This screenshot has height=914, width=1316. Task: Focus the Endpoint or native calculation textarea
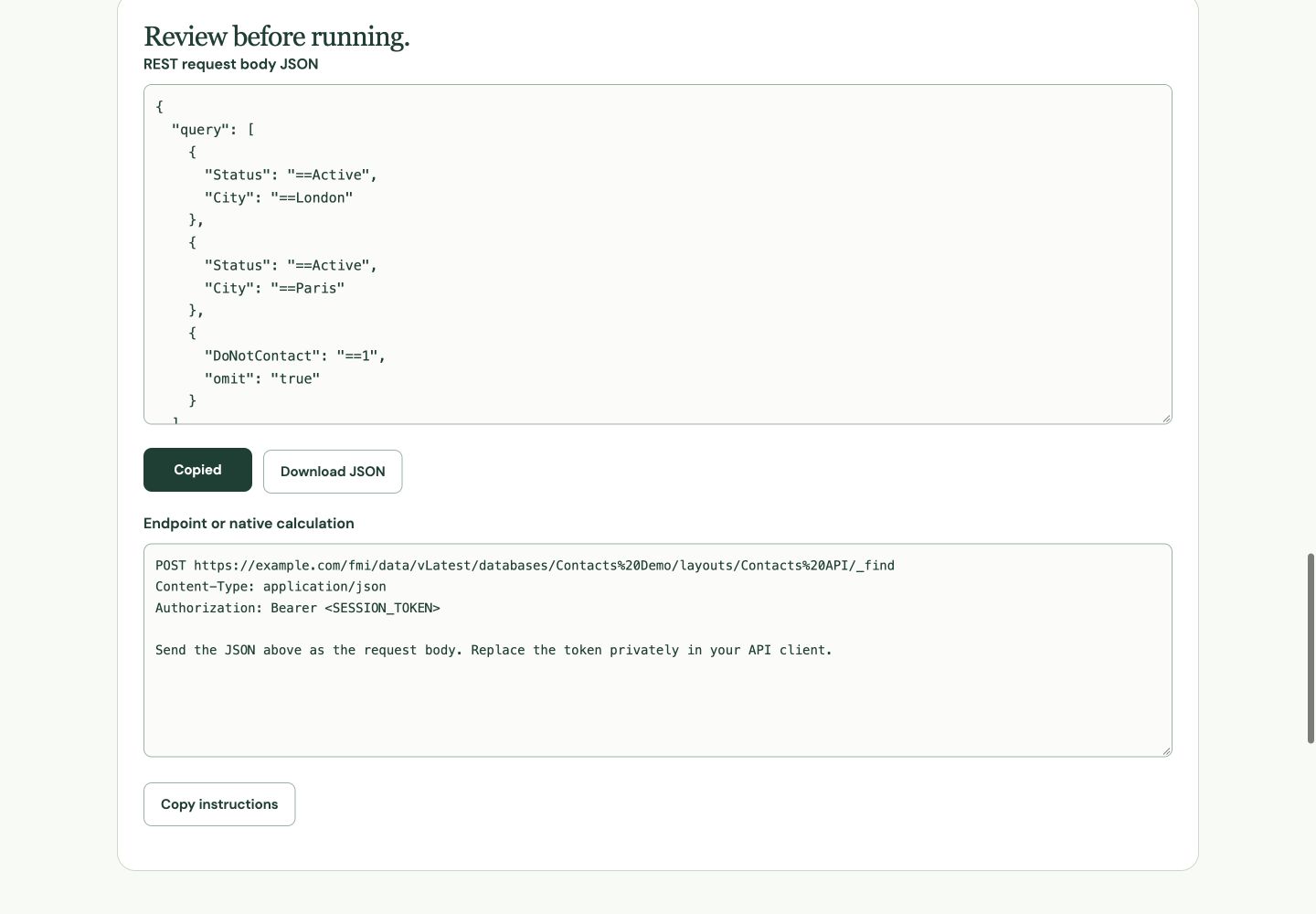(x=658, y=650)
